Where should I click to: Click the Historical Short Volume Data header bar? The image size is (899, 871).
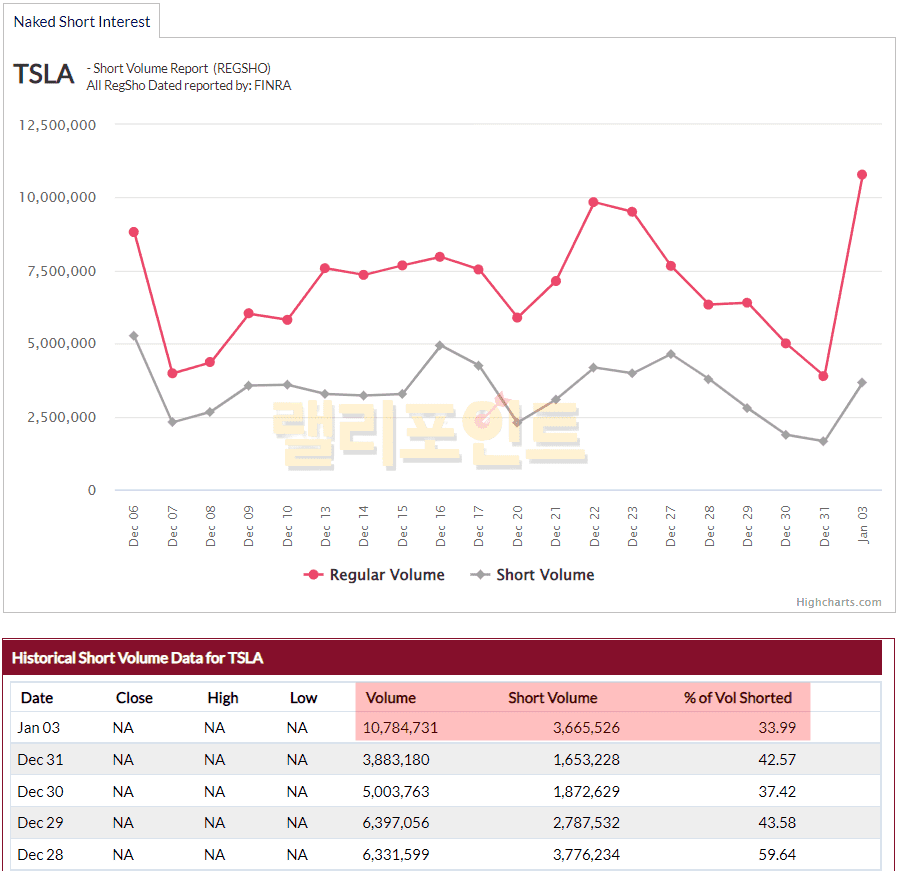point(447,658)
